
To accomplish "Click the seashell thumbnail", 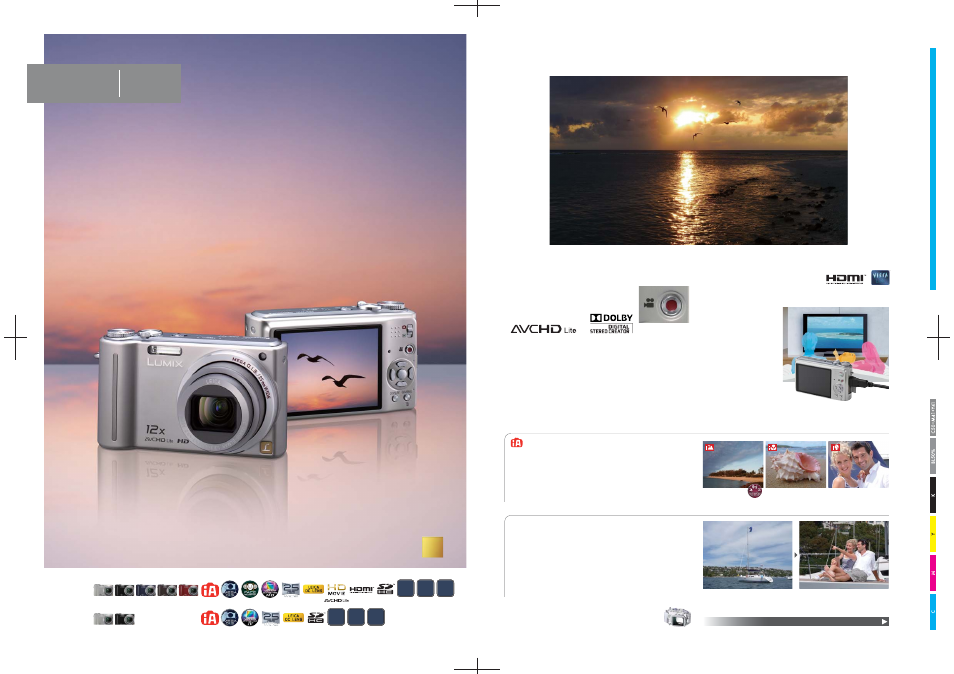I will 795,465.
